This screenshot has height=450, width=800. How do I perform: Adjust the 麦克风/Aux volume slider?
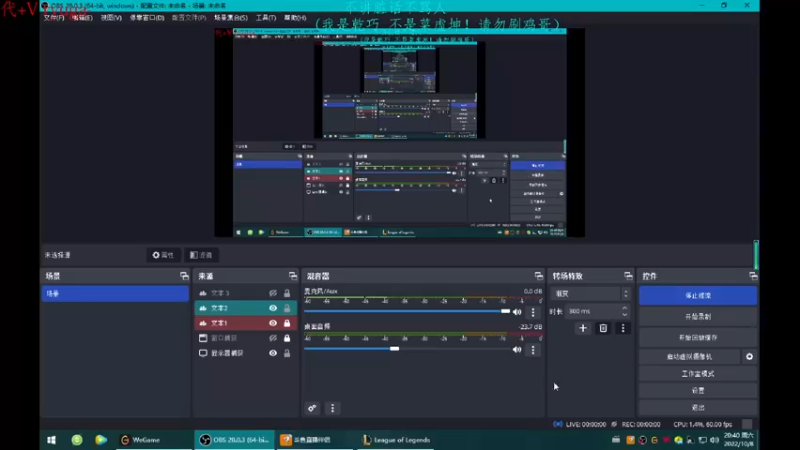(x=407, y=311)
